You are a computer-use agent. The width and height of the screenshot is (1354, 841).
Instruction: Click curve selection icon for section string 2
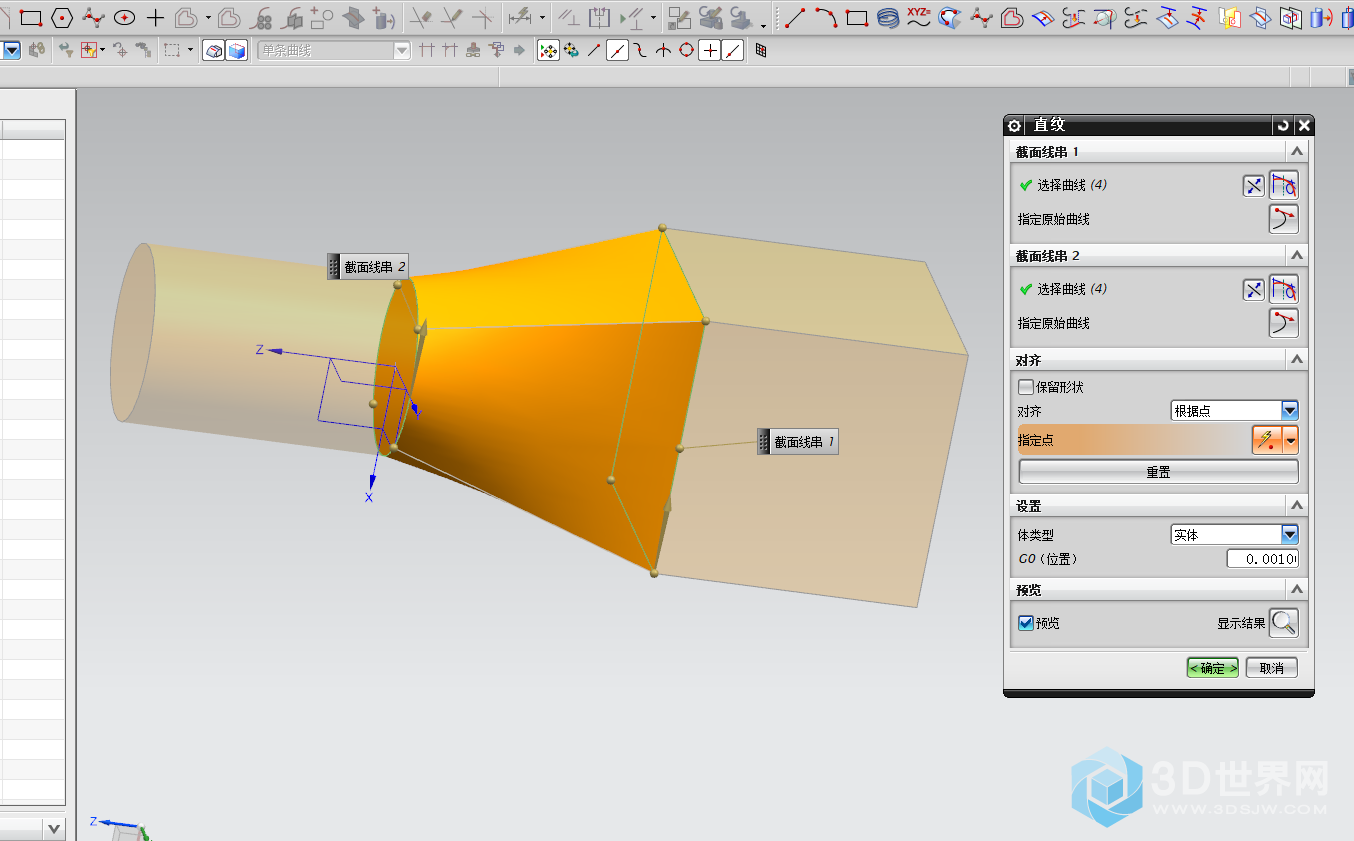click(1284, 289)
